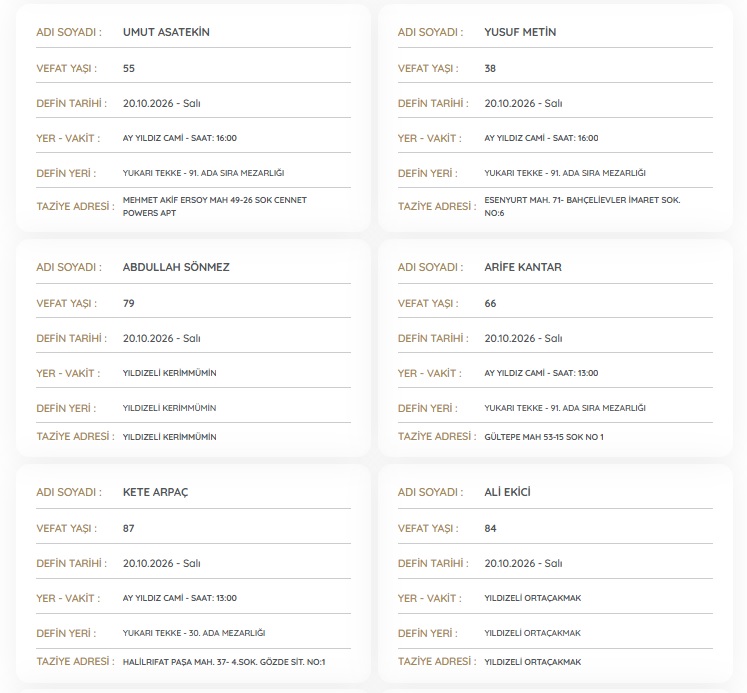Viewport: 747px width, 693px height.
Task: Select age value 55 in Umut Asatekin card
Action: click(x=129, y=68)
